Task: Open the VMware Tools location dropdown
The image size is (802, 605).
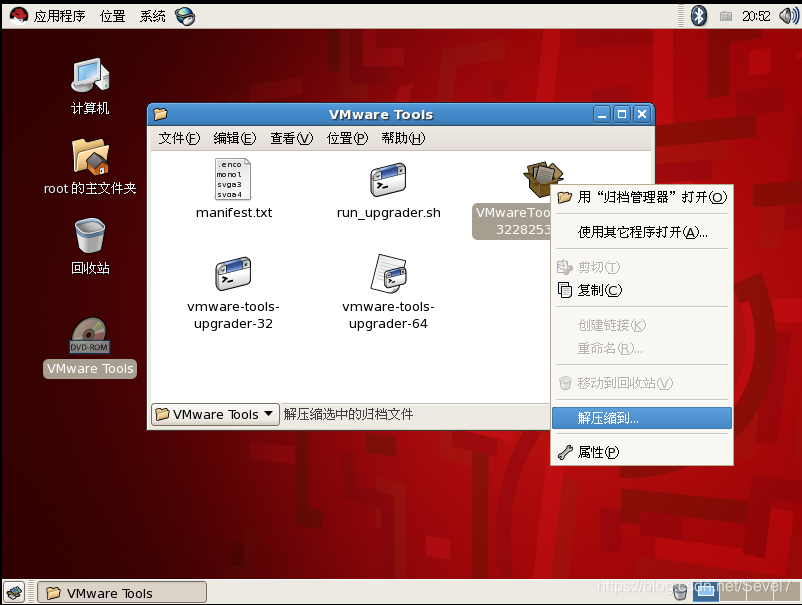Action: pos(215,414)
